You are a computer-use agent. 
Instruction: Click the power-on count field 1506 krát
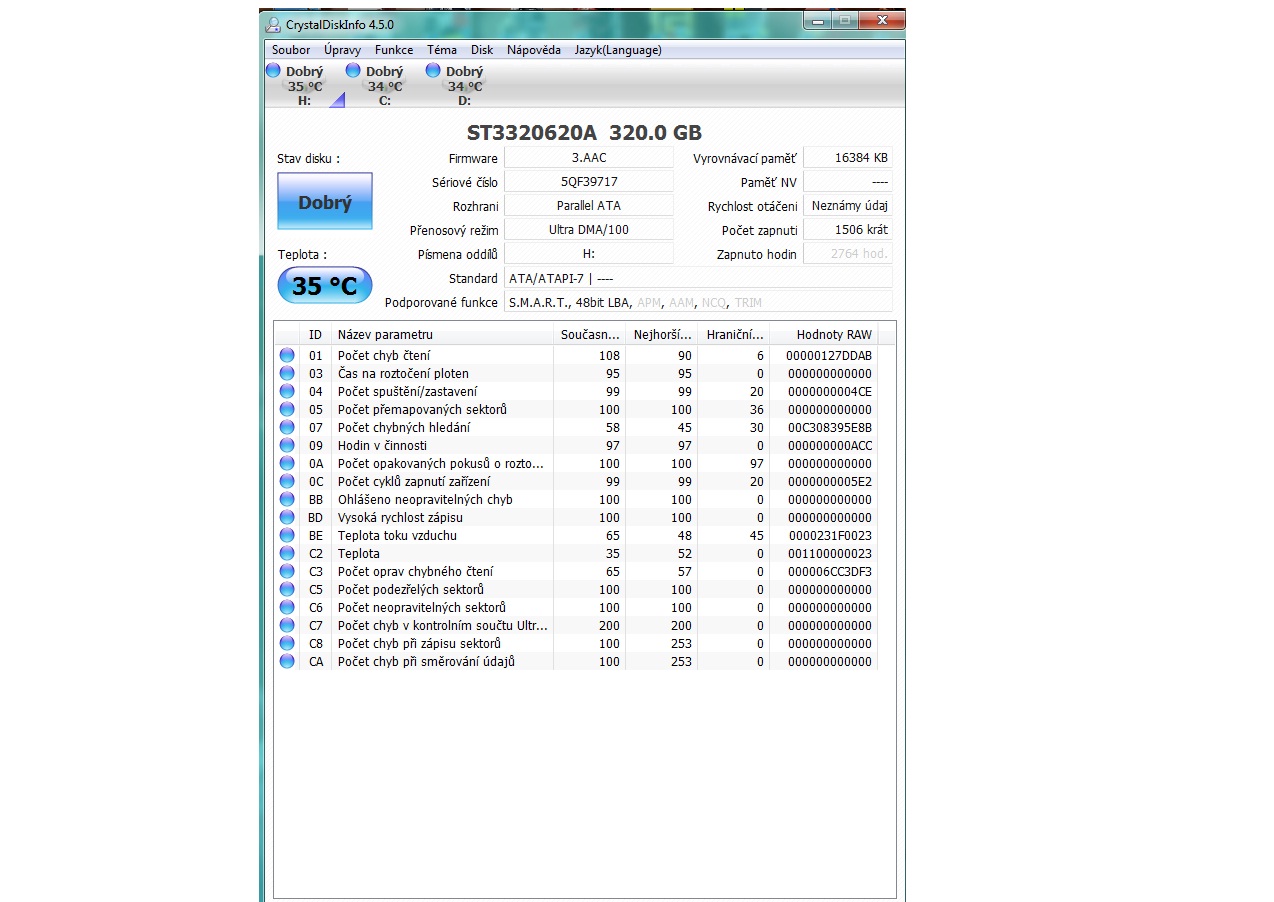(848, 230)
